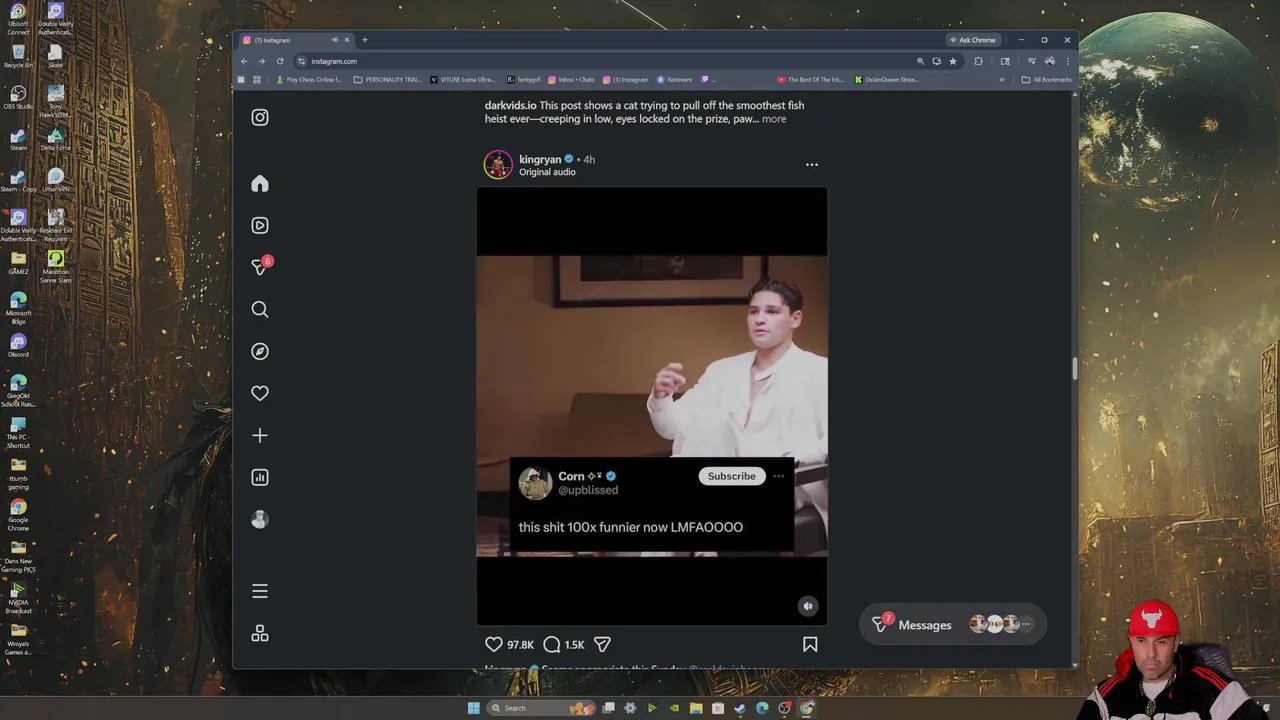Image resolution: width=1280 pixels, height=720 pixels.
Task: Click Ask Chrome button
Action: [x=972, y=40]
